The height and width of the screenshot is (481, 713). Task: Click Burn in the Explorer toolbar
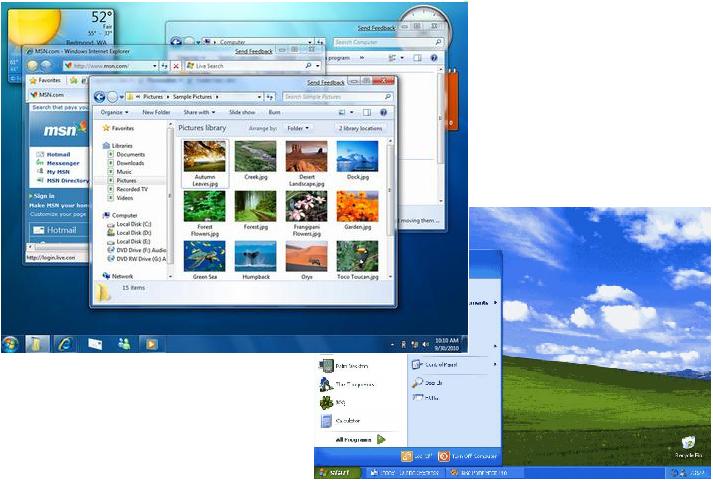point(274,112)
